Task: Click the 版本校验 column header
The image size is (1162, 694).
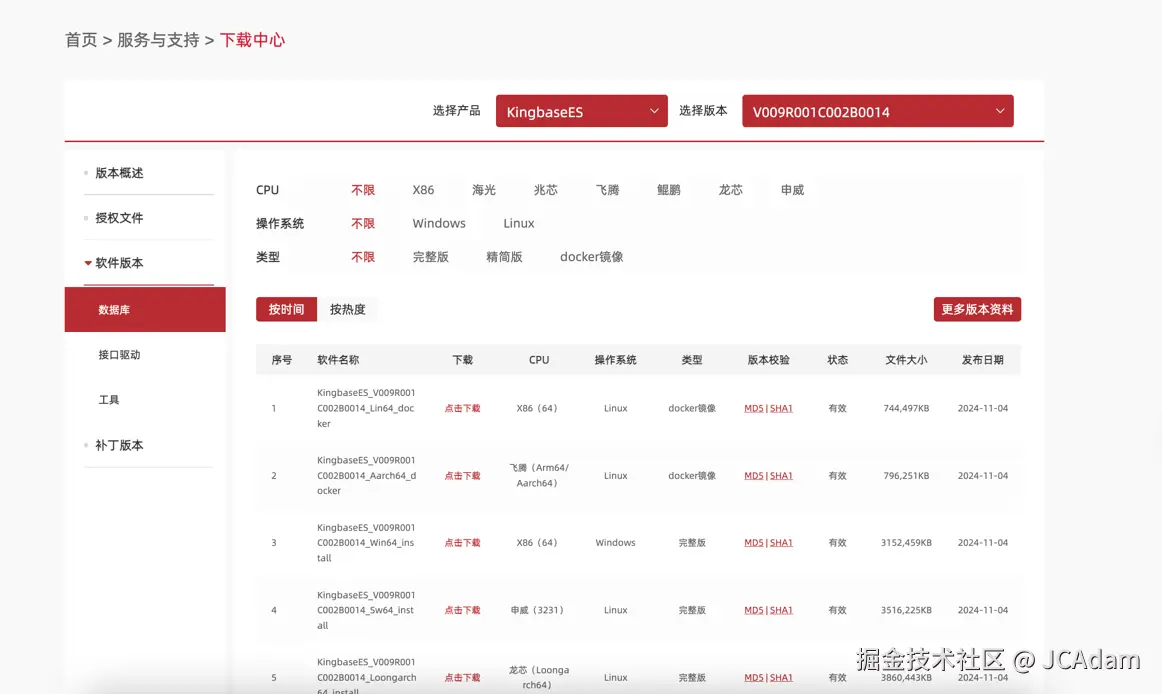Action: pos(768,360)
